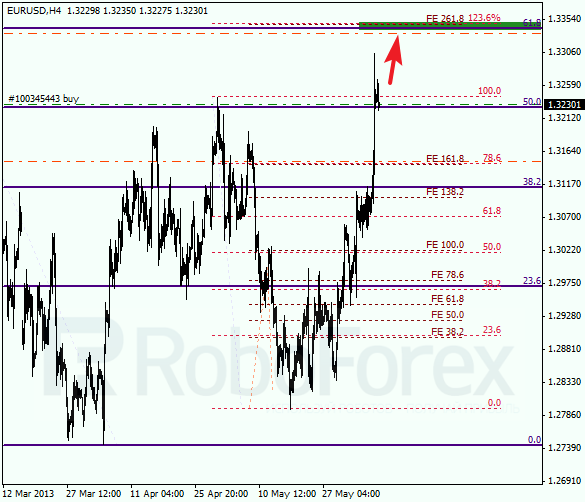This screenshot has height=502, width=585.
Task: Click the 1.33540 price scale label
Action: pos(564,19)
